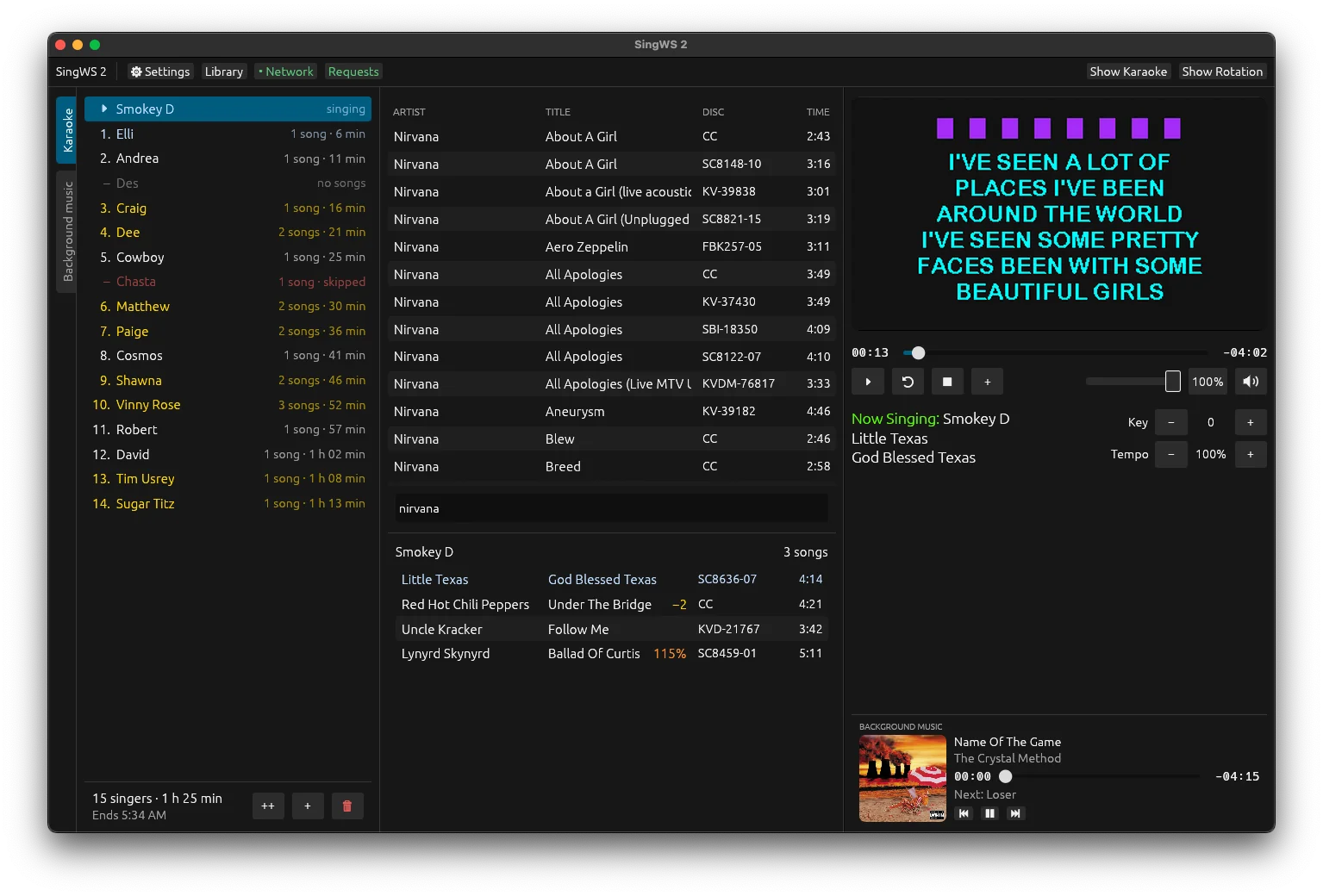Switch to the Karaoke side tab

pyautogui.click(x=66, y=130)
